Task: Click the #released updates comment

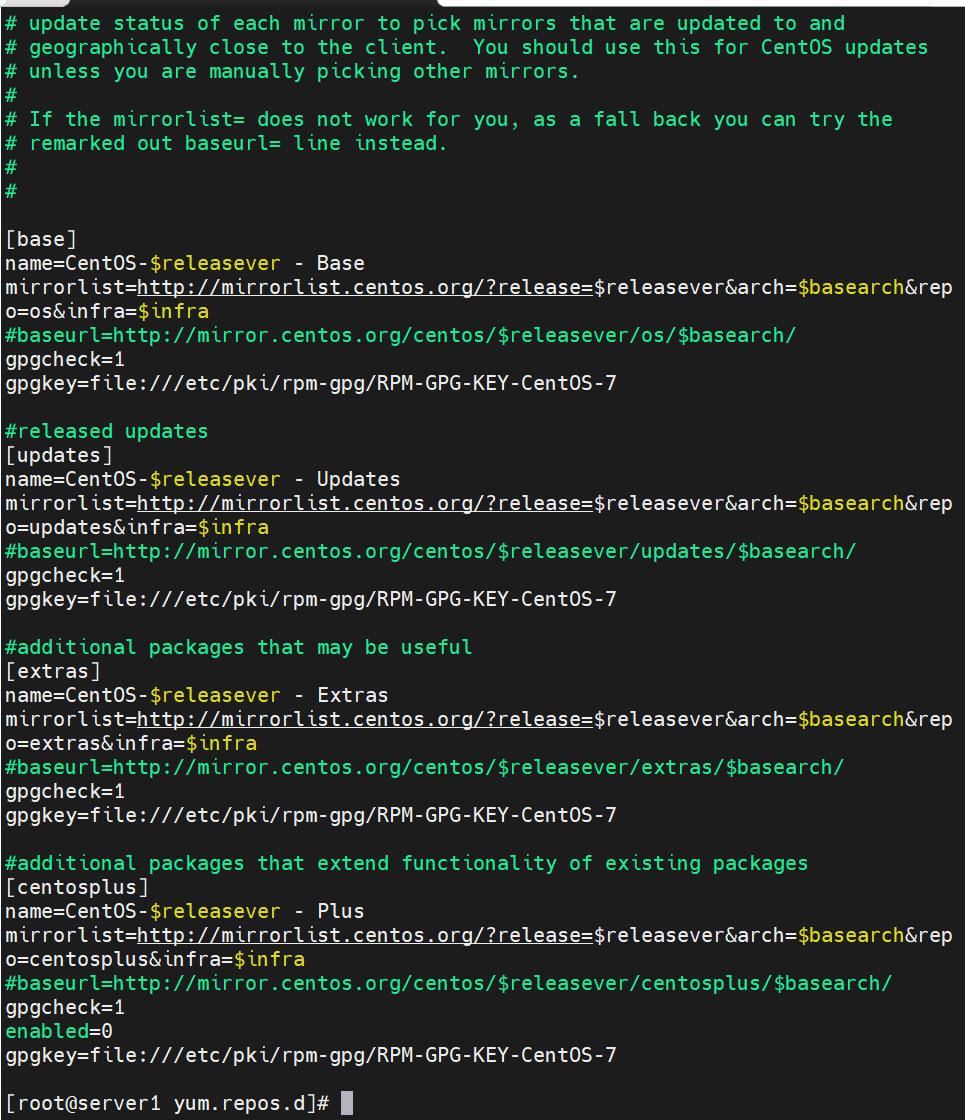Action: (x=106, y=431)
